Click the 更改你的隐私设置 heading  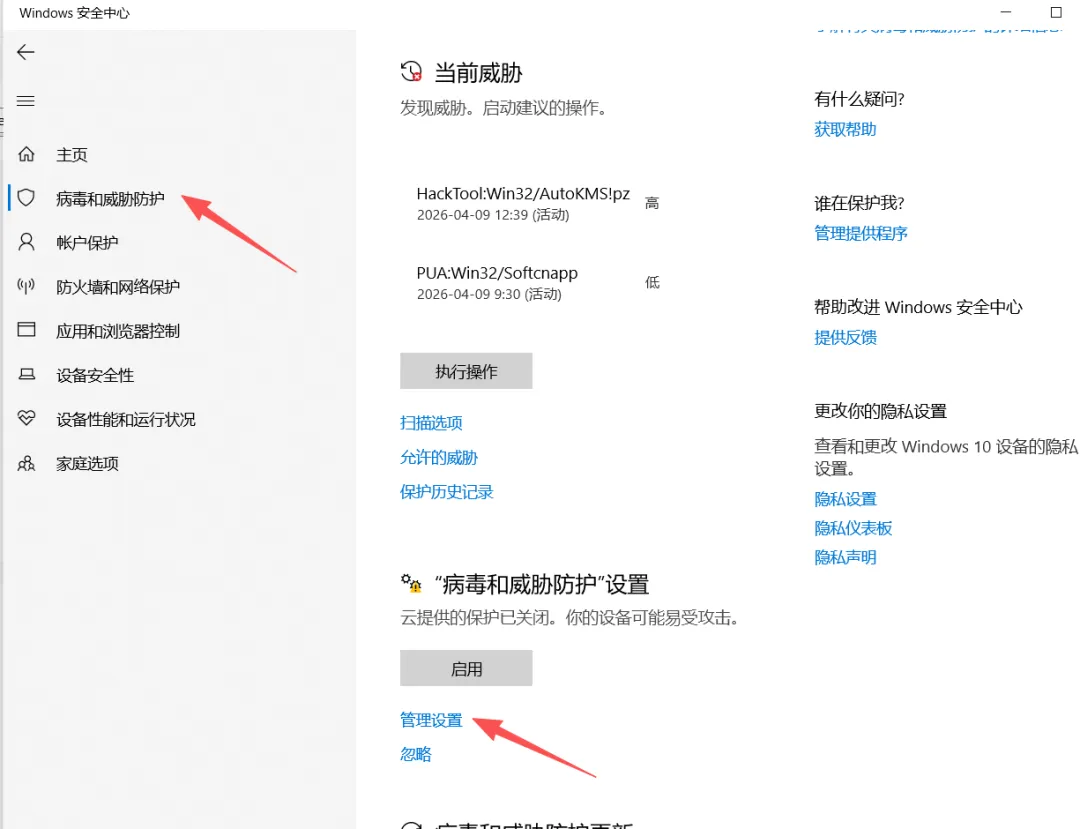click(x=880, y=411)
